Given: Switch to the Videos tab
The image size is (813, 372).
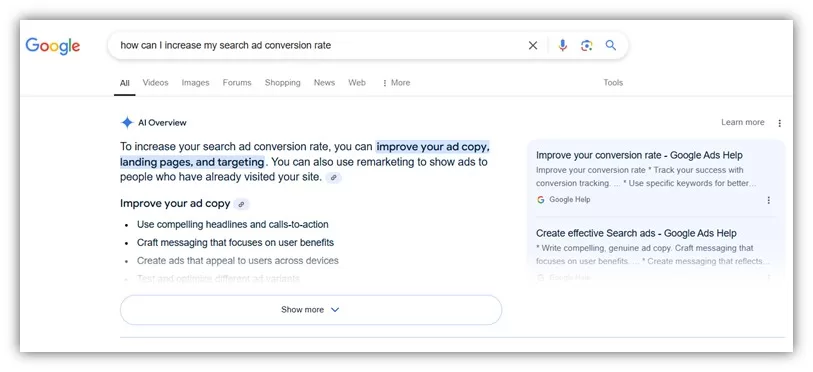Looking at the screenshot, I should tap(156, 82).
